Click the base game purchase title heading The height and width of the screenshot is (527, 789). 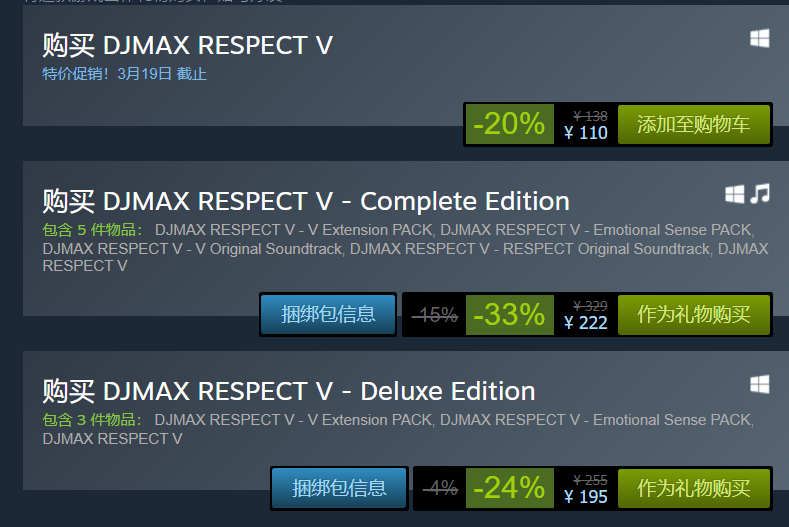188,45
